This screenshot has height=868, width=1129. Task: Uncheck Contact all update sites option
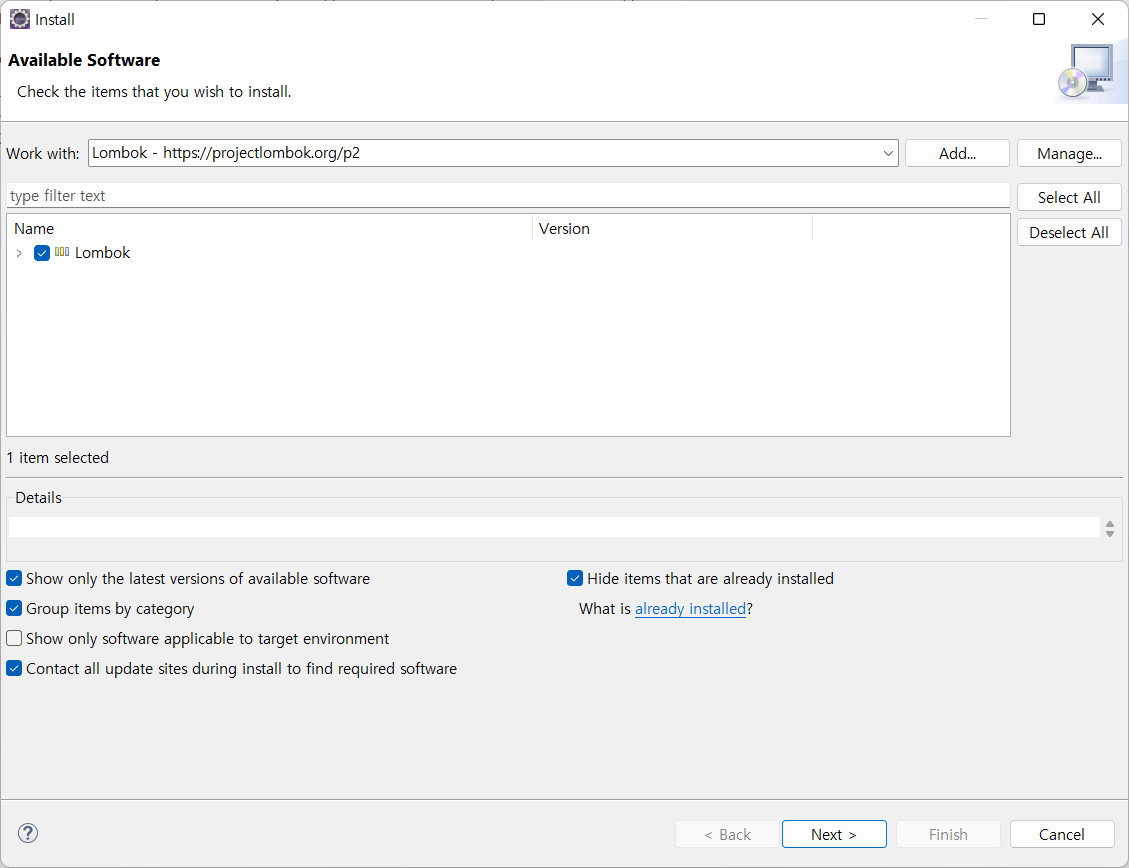(x=14, y=669)
